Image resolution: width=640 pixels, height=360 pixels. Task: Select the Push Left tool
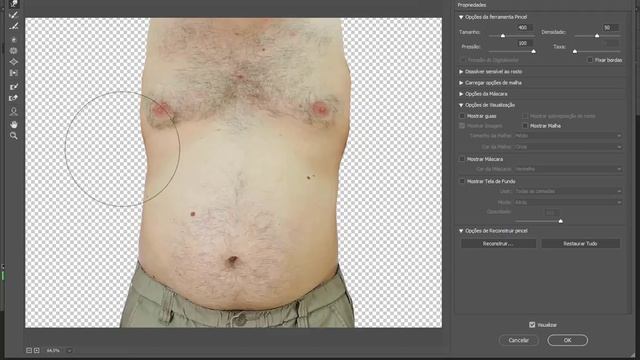(x=13, y=73)
